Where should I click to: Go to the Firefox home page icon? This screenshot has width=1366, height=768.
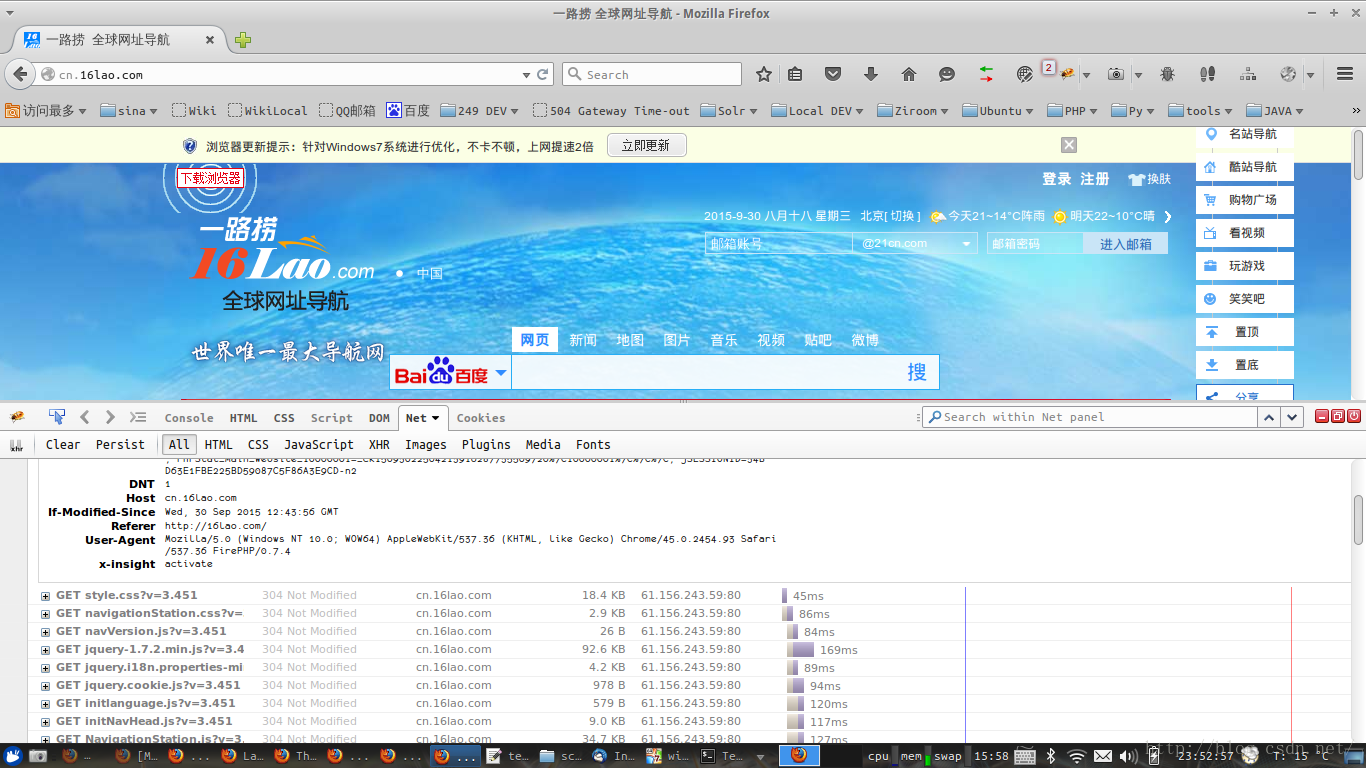click(x=909, y=74)
